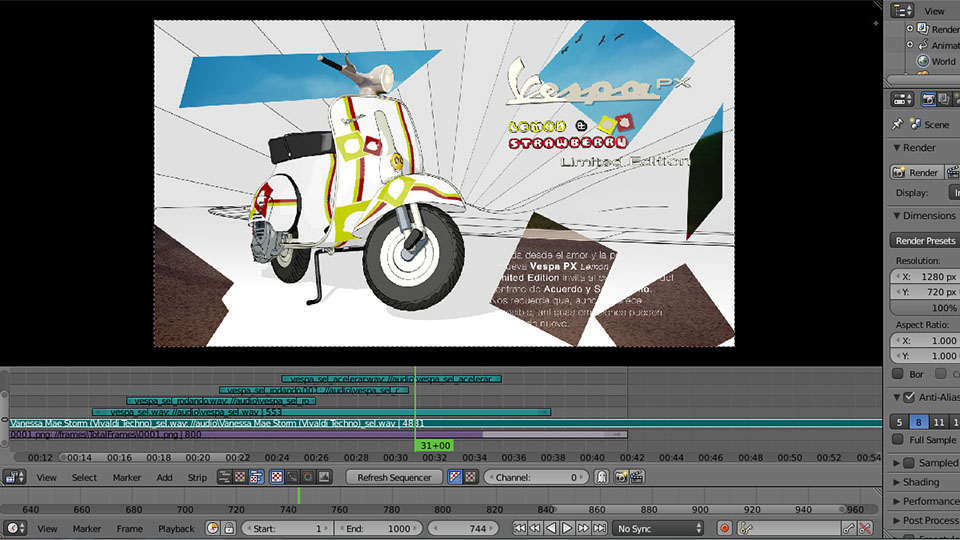Toggle the Anti-Aliasing checkbox
960x540 pixels.
coord(909,397)
